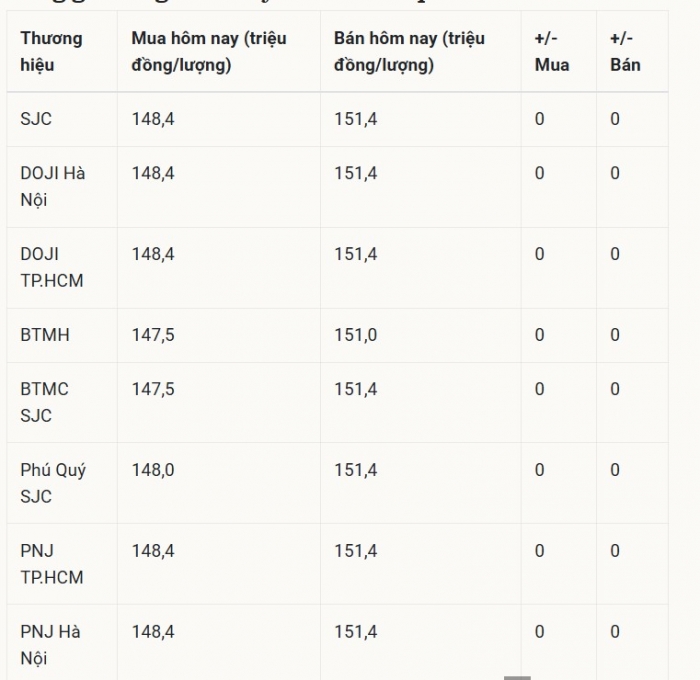The image size is (700, 680).
Task: Select the Phú Quý SJC brand cell
Action: [x=62, y=483]
